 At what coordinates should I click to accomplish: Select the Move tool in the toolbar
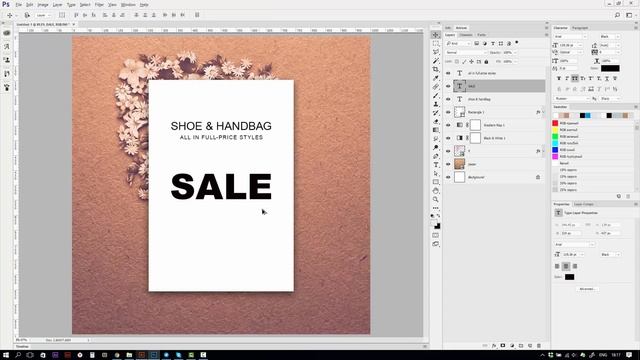coord(436,35)
